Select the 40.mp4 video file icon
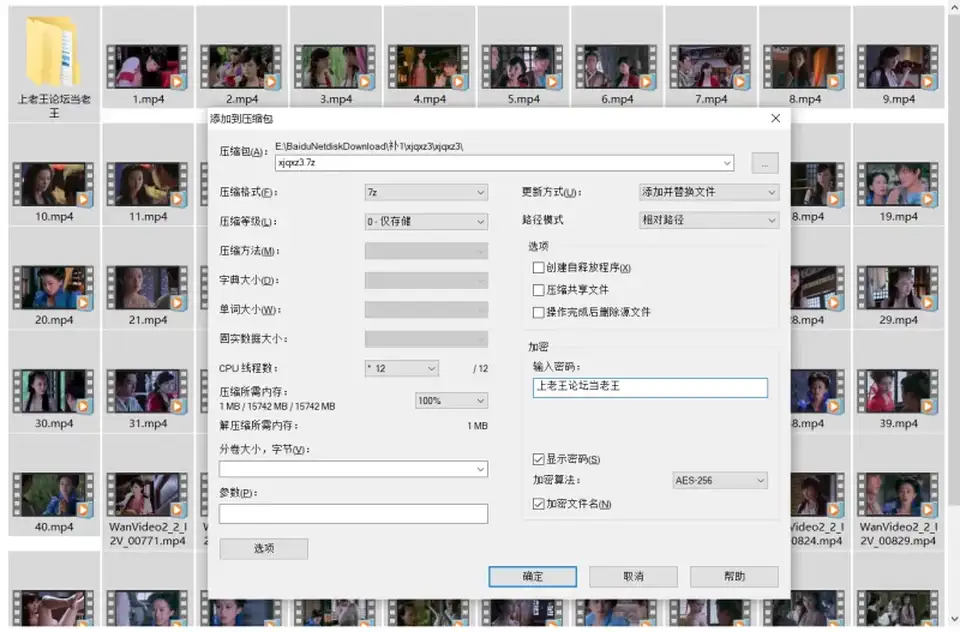Image resolution: width=960 pixels, height=632 pixels. click(x=54, y=495)
